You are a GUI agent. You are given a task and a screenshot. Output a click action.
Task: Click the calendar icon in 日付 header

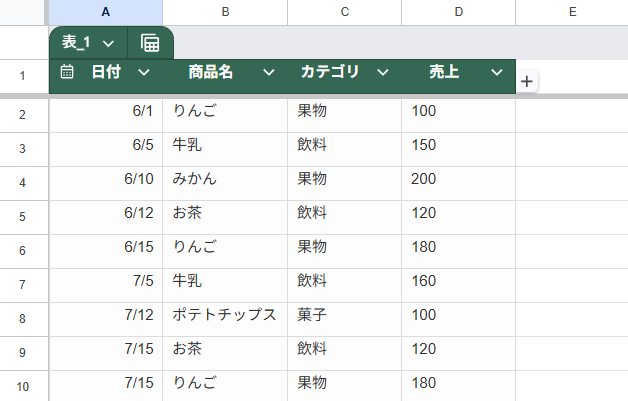pyautogui.click(x=67, y=72)
